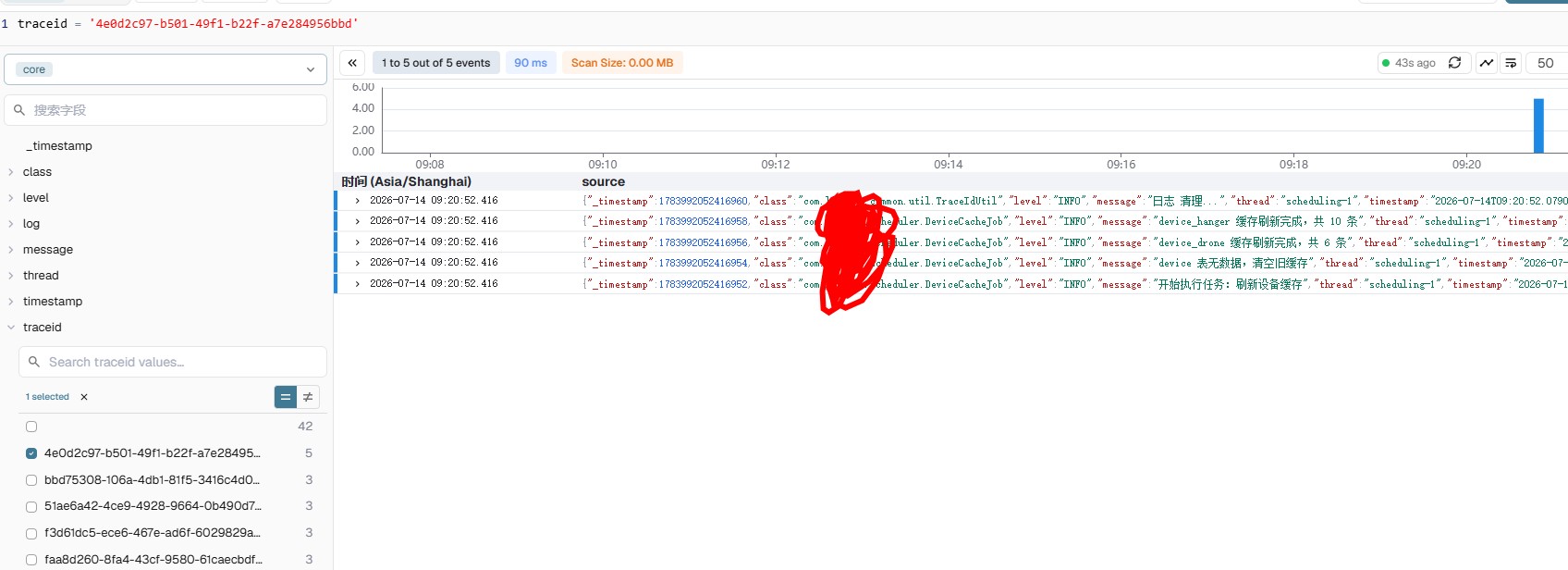Toggle the histogram chart line icon

point(1487,63)
